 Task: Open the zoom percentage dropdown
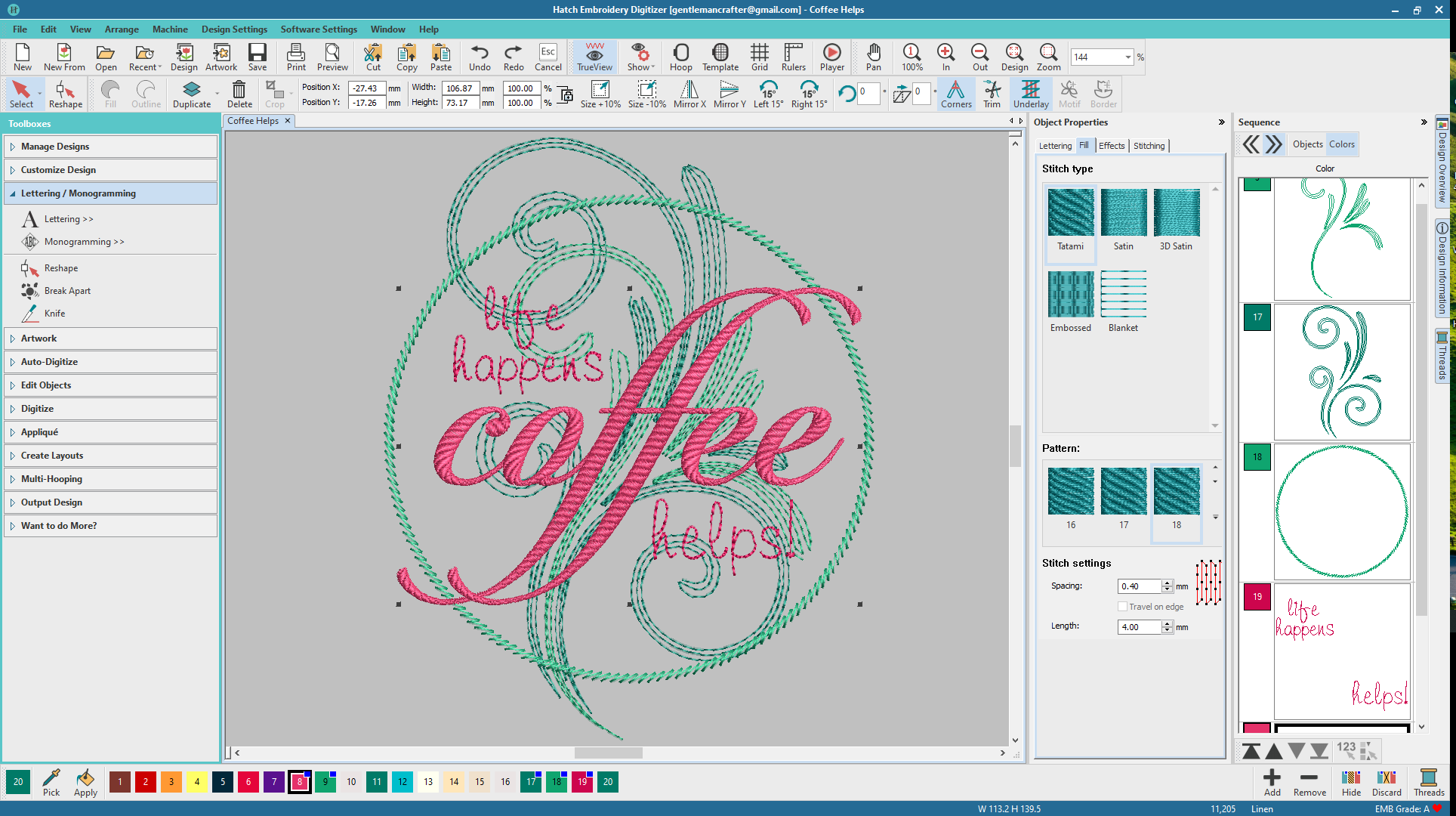coord(1128,57)
